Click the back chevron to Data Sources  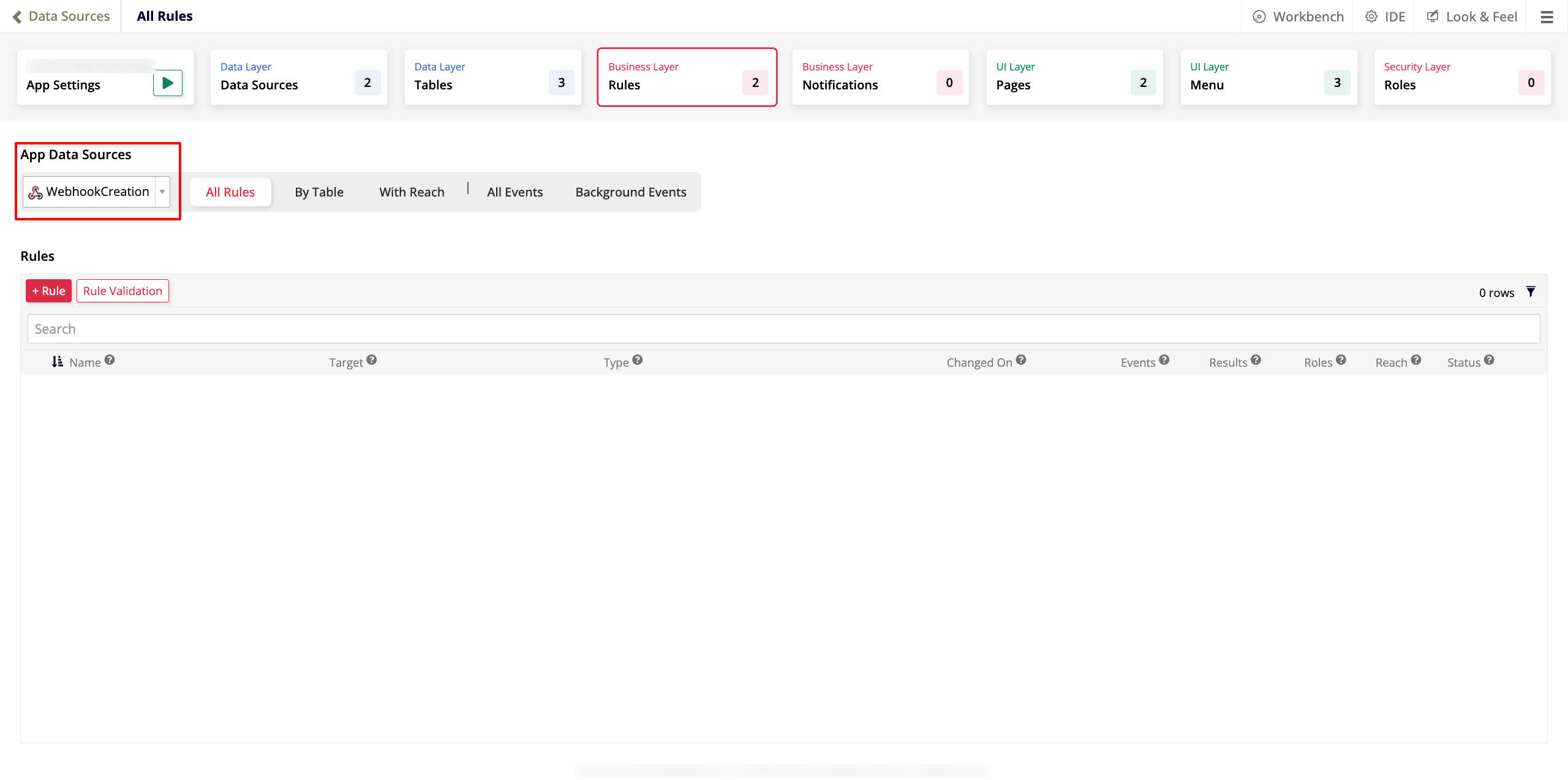coord(17,17)
